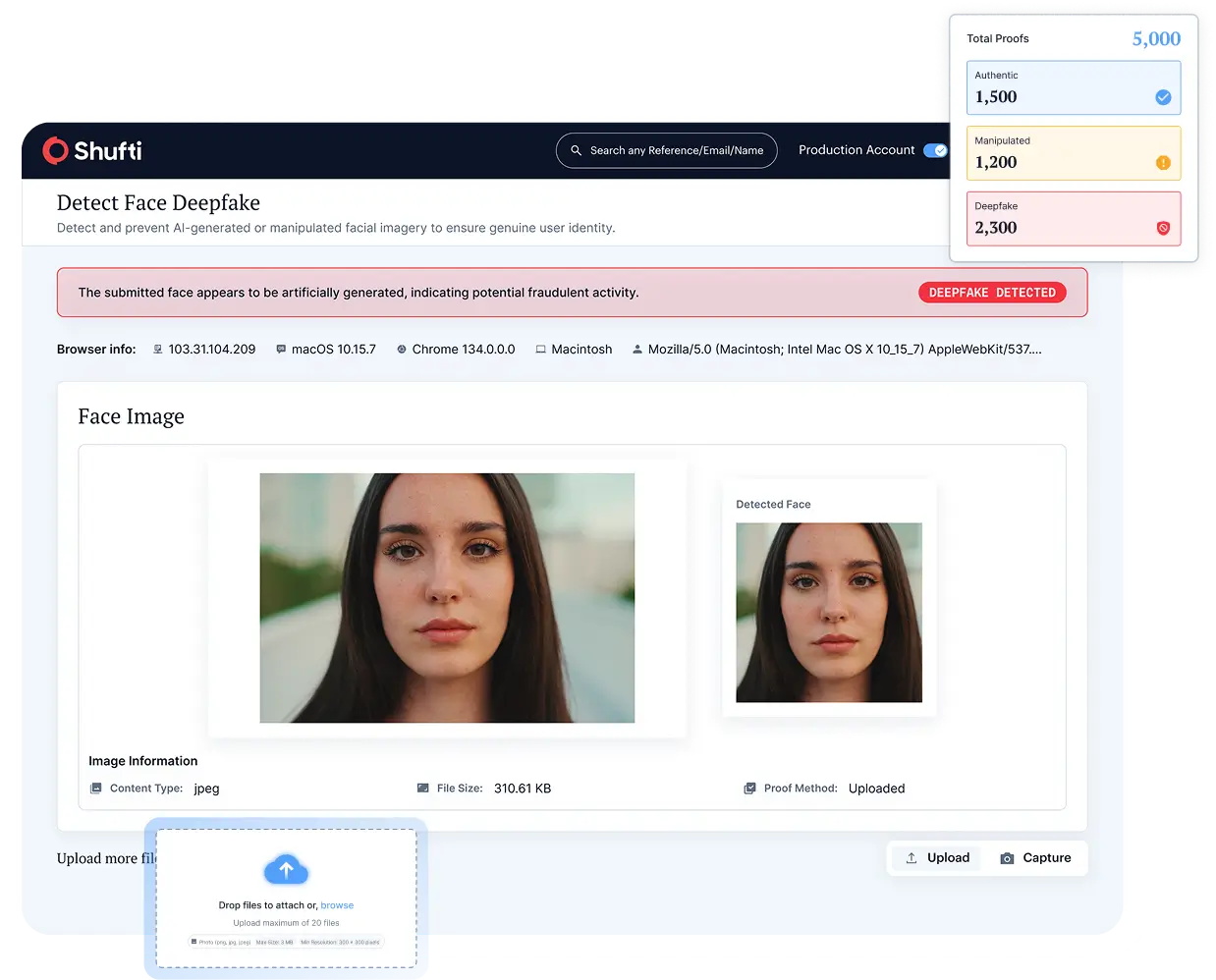Image resolution: width=1216 pixels, height=980 pixels.
Task: Focus the Search any Reference/Email/Name field
Action: coord(676,150)
